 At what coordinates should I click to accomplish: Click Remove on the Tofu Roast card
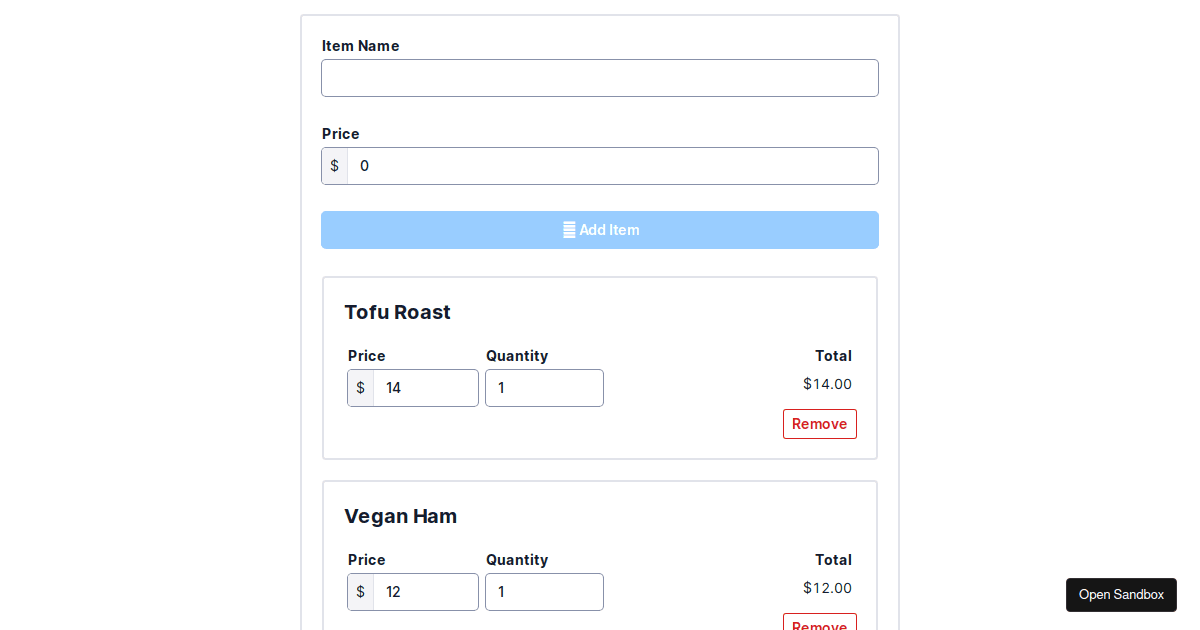(820, 424)
